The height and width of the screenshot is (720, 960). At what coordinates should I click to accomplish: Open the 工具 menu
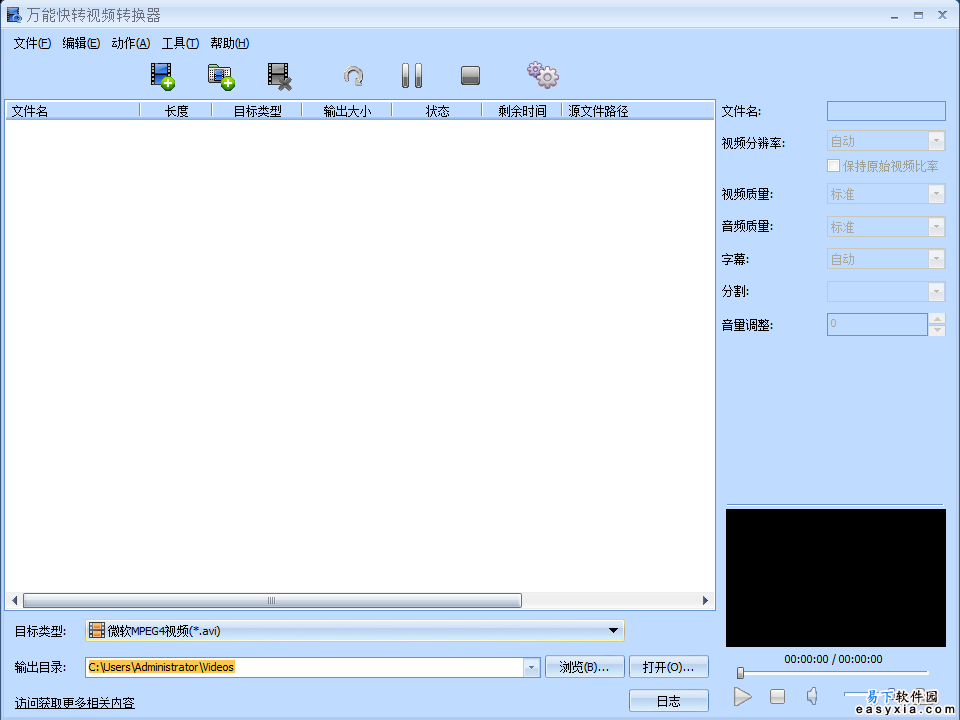(180, 43)
